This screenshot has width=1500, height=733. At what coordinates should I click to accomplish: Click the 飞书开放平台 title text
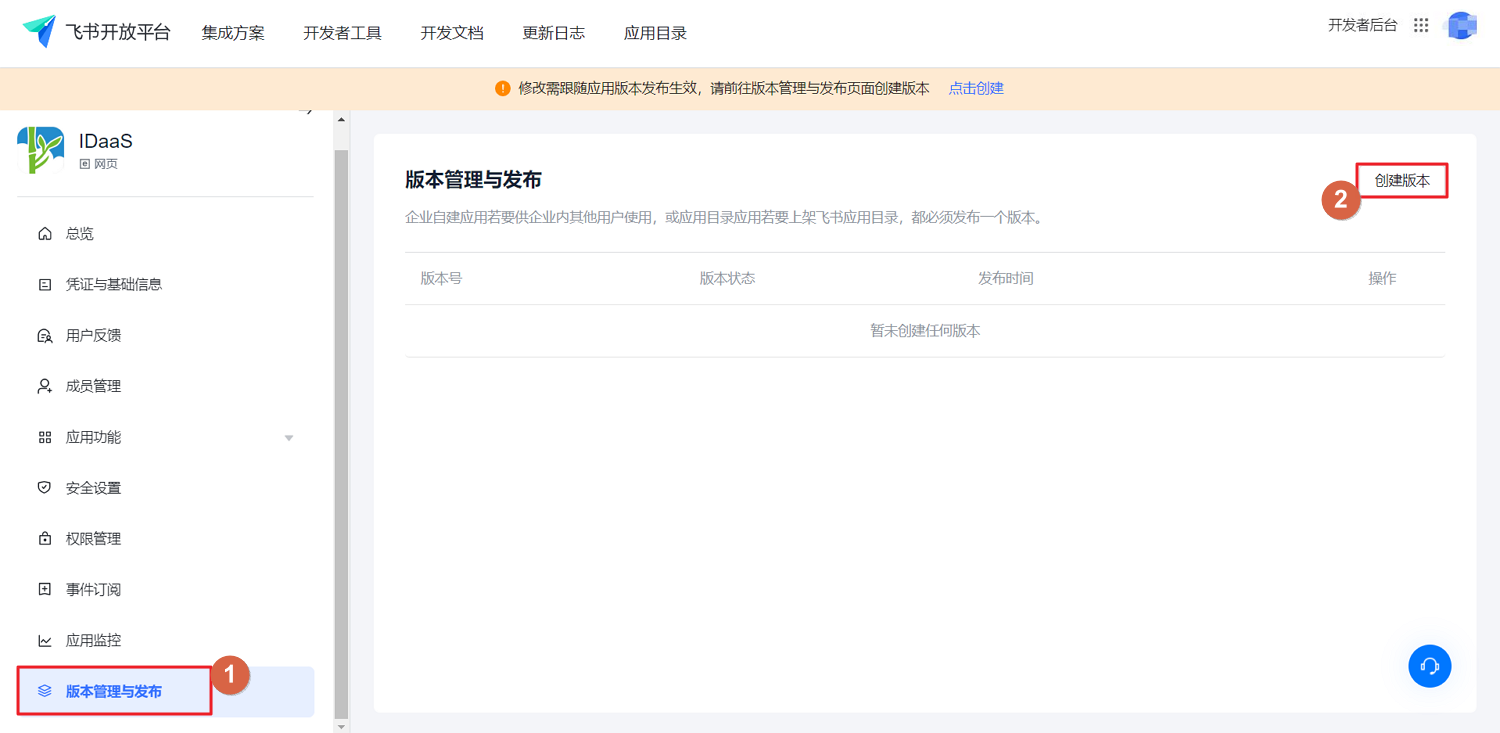tap(118, 32)
